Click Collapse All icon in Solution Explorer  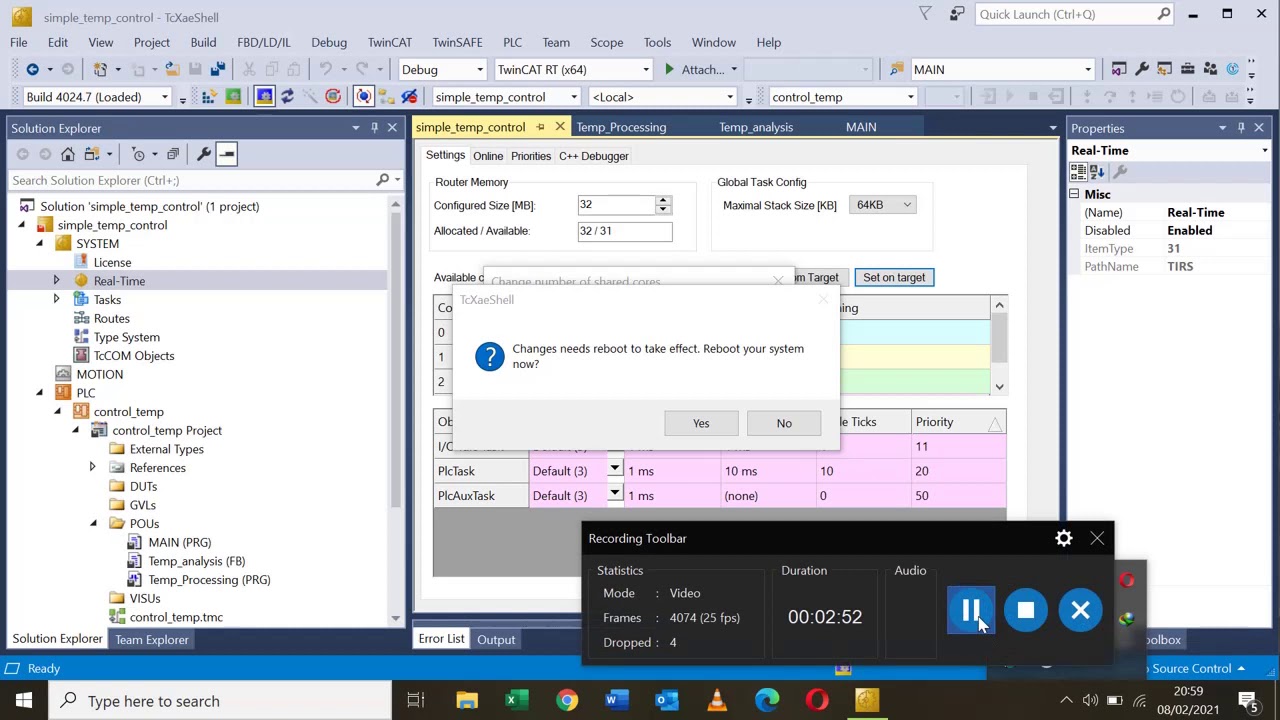pyautogui.click(x=173, y=154)
